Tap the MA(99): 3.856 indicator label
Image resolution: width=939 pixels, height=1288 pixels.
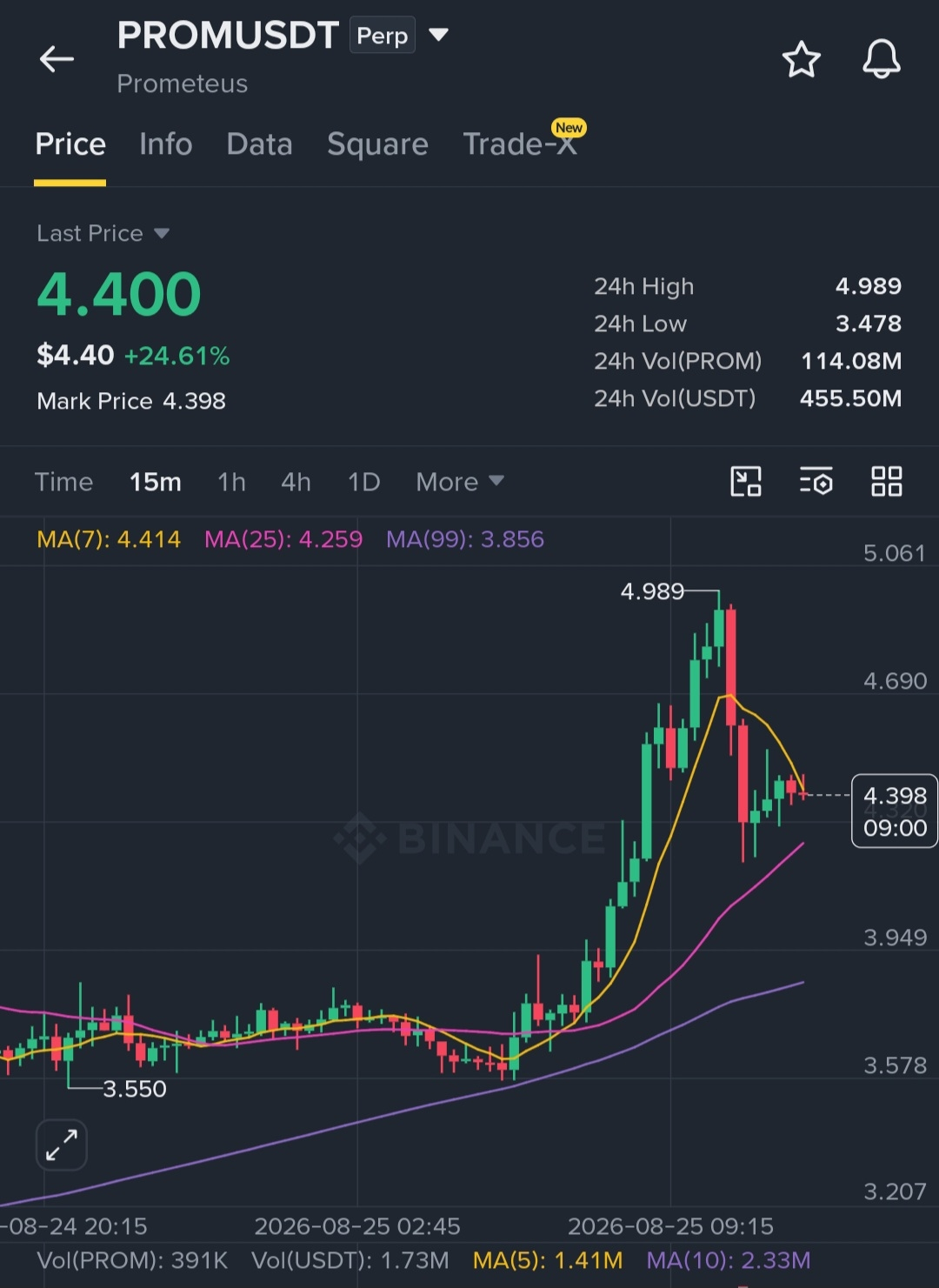[465, 539]
